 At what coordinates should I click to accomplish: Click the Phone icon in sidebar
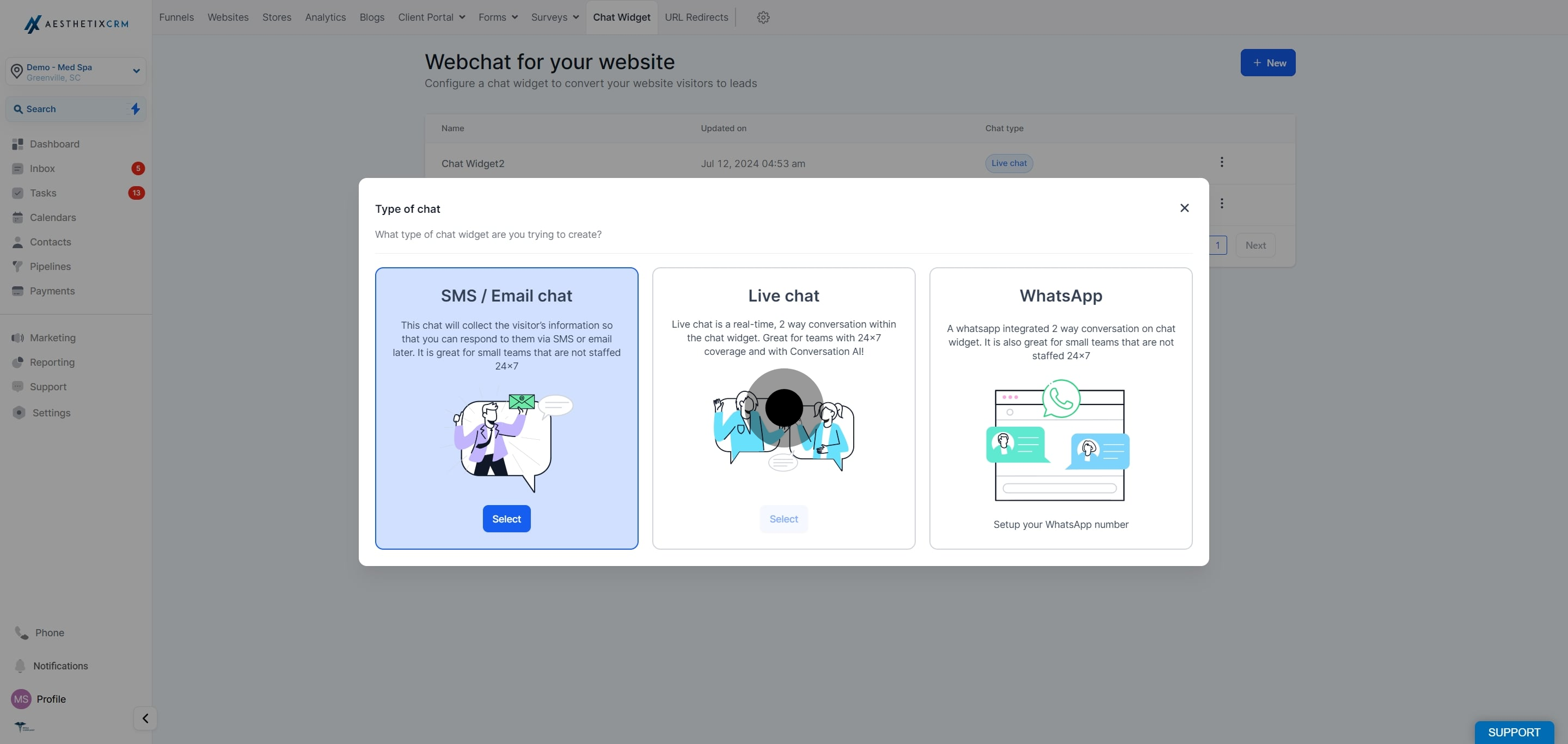[21, 632]
